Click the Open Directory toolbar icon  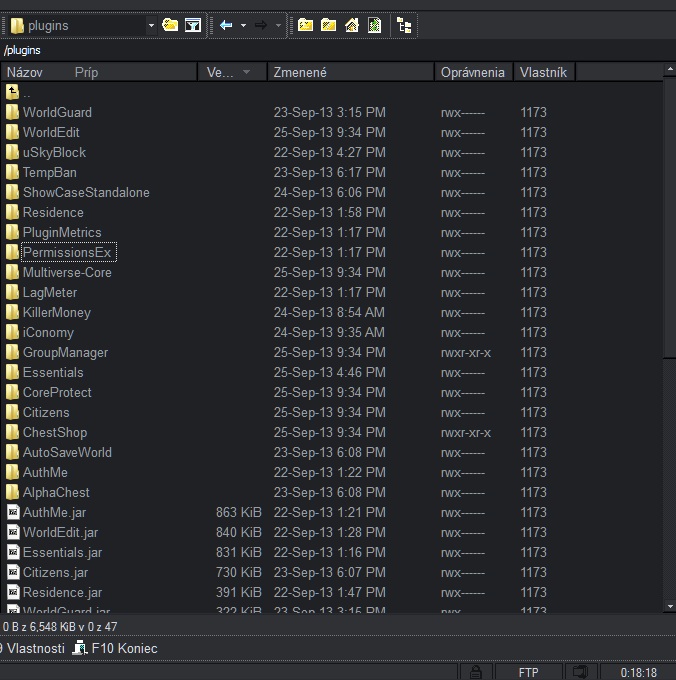point(170,26)
